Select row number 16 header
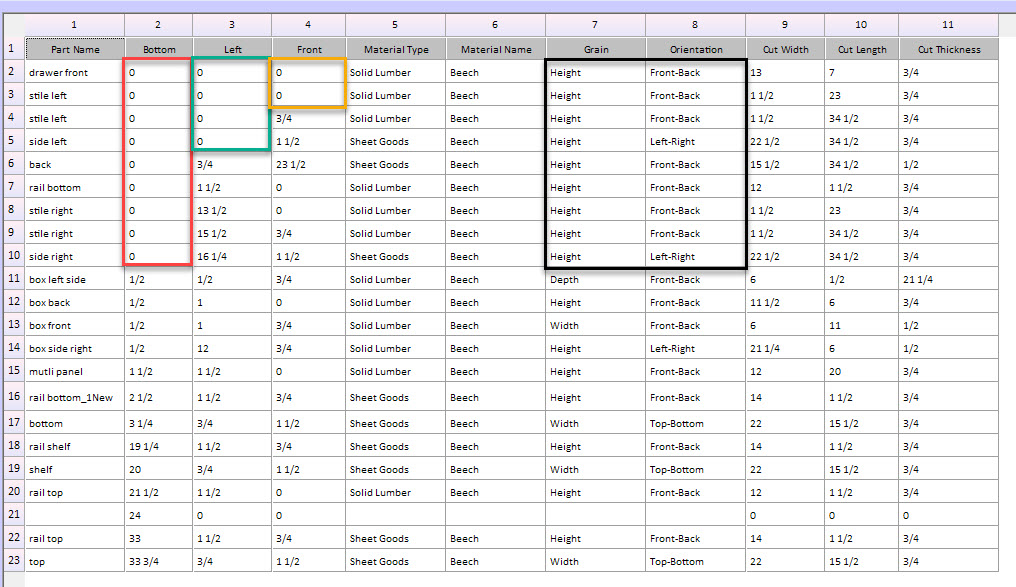Image resolution: width=1016 pixels, height=587 pixels. 14,396
